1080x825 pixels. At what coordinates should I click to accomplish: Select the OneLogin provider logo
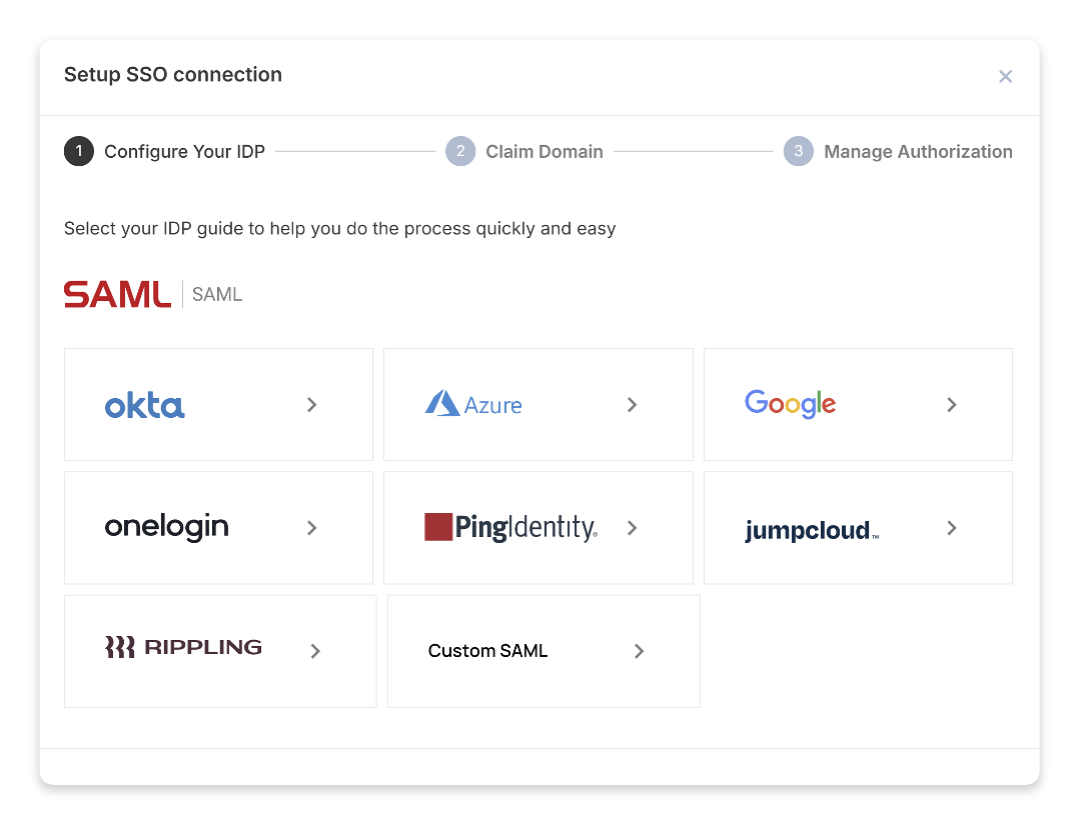tap(166, 527)
